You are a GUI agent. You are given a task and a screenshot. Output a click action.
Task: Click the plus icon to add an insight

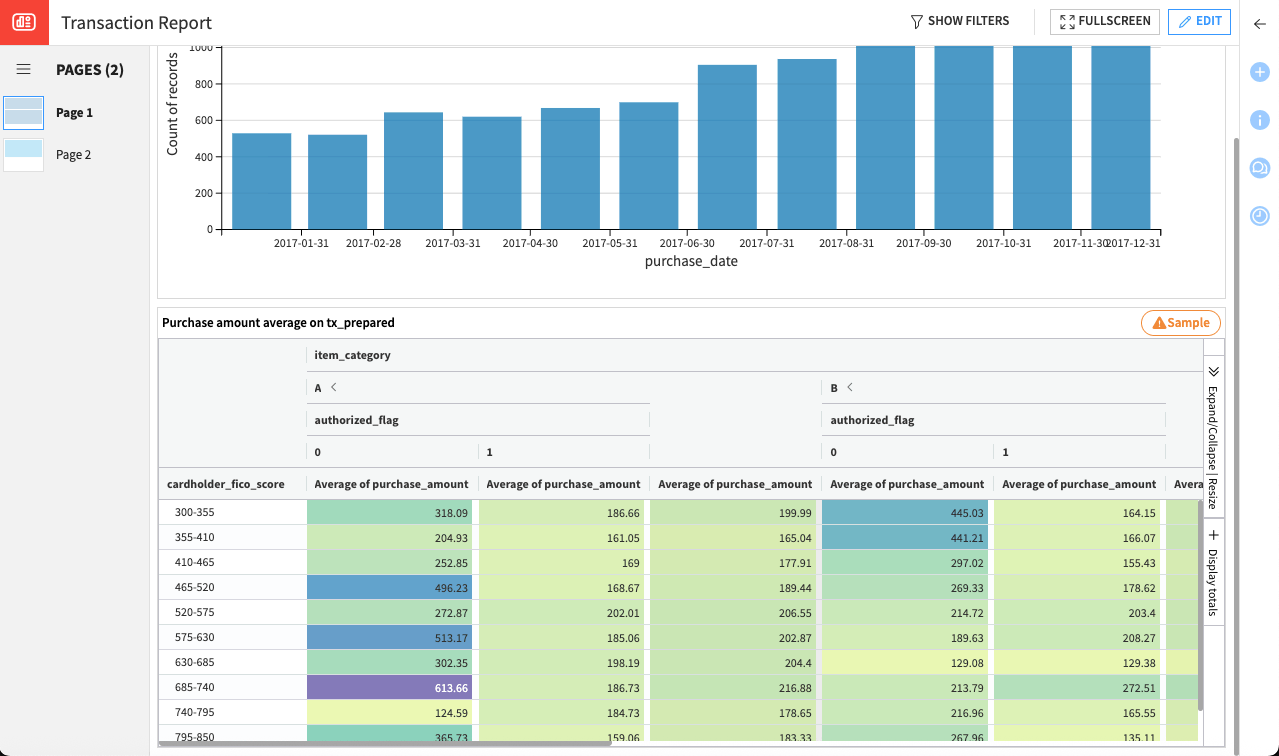(1259, 72)
